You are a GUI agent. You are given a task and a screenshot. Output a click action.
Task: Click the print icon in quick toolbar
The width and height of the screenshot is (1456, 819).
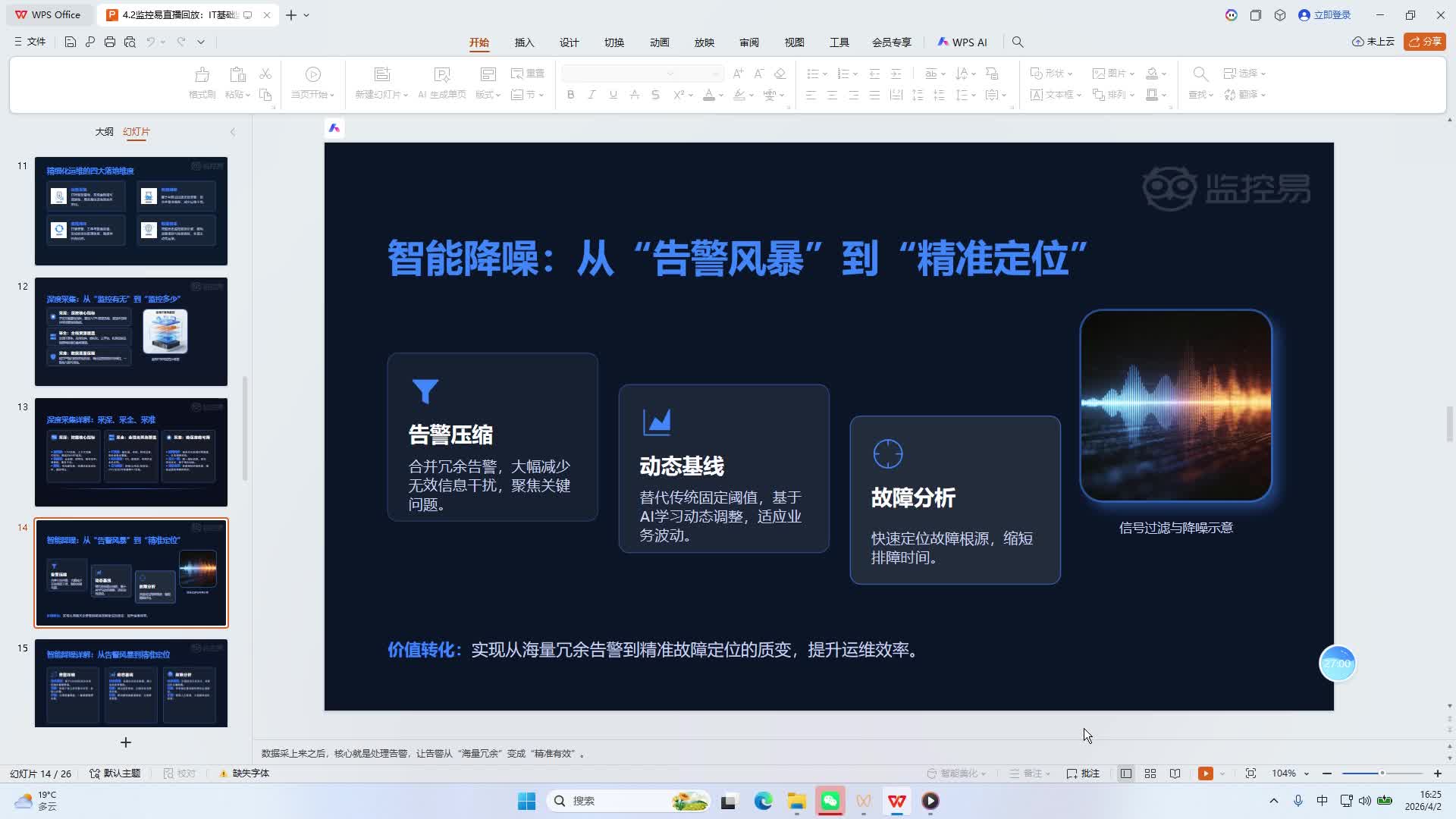tap(110, 42)
